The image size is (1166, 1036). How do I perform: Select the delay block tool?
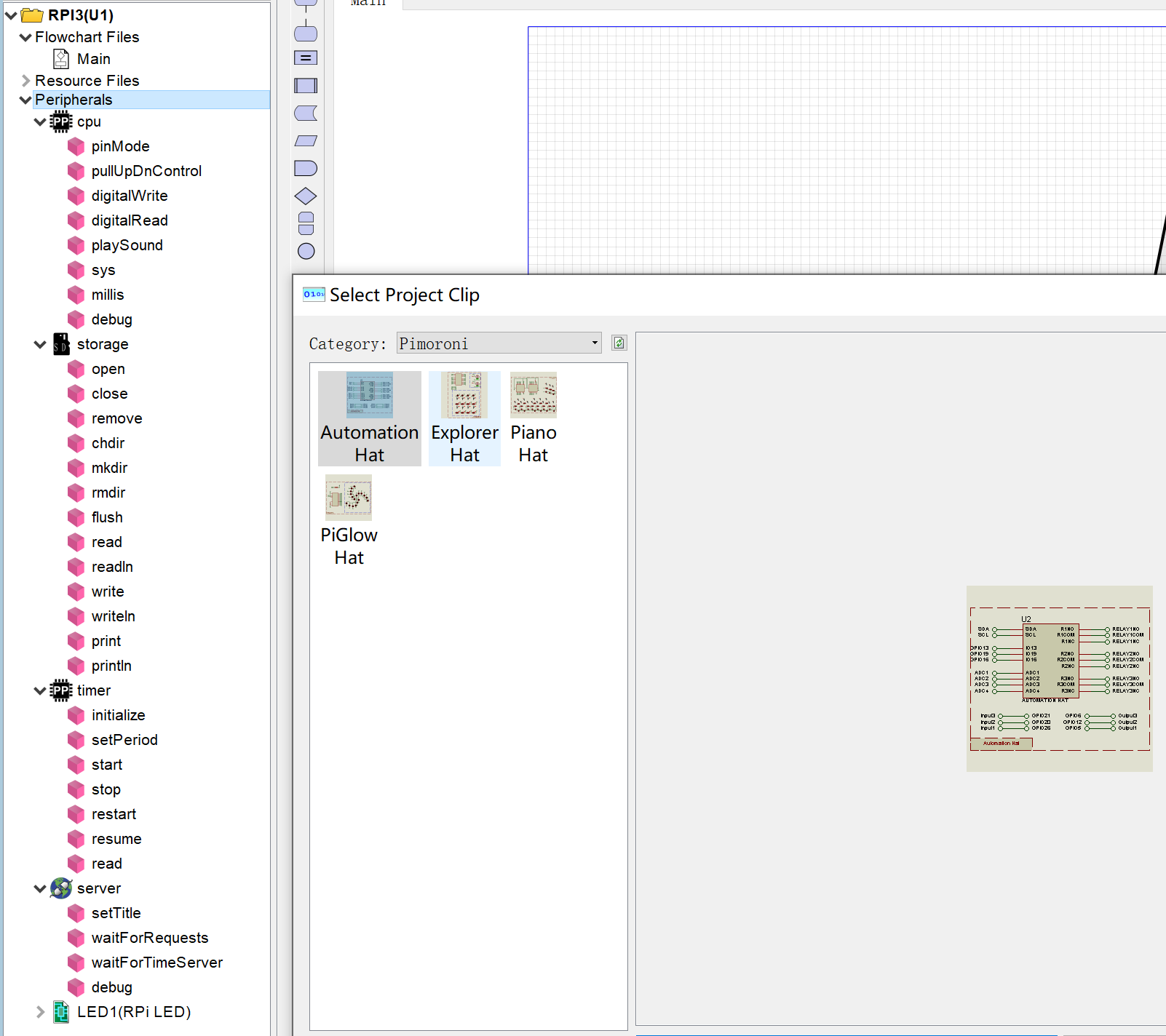(x=306, y=169)
